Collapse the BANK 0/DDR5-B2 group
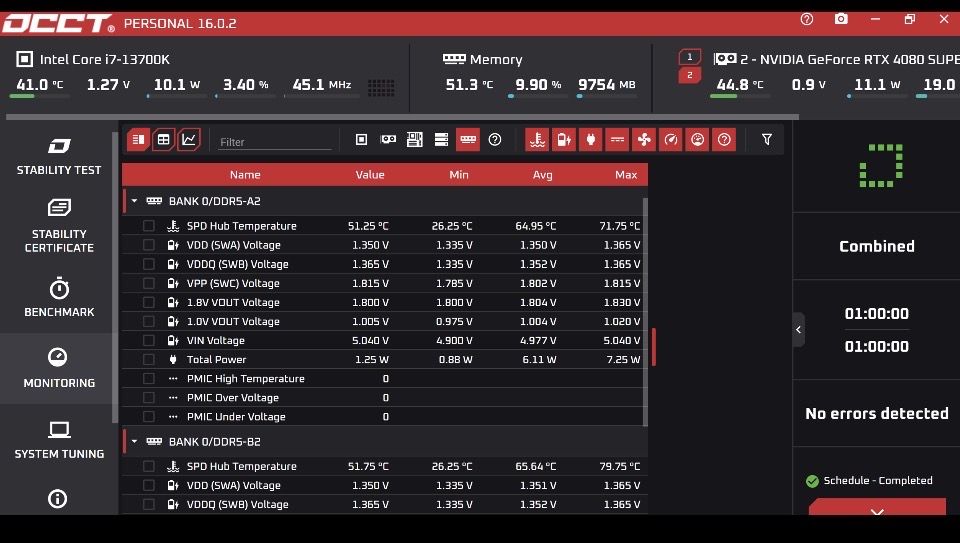This screenshot has width=960, height=543. coord(135,441)
